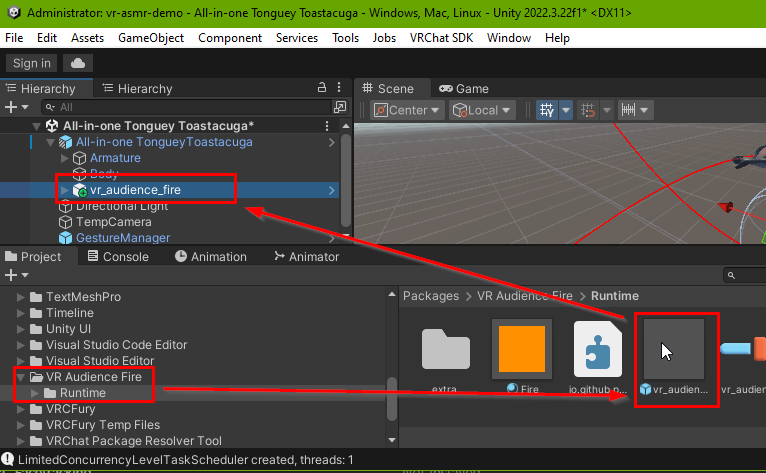
Task: Select the Directional Light object
Action: tap(122, 206)
